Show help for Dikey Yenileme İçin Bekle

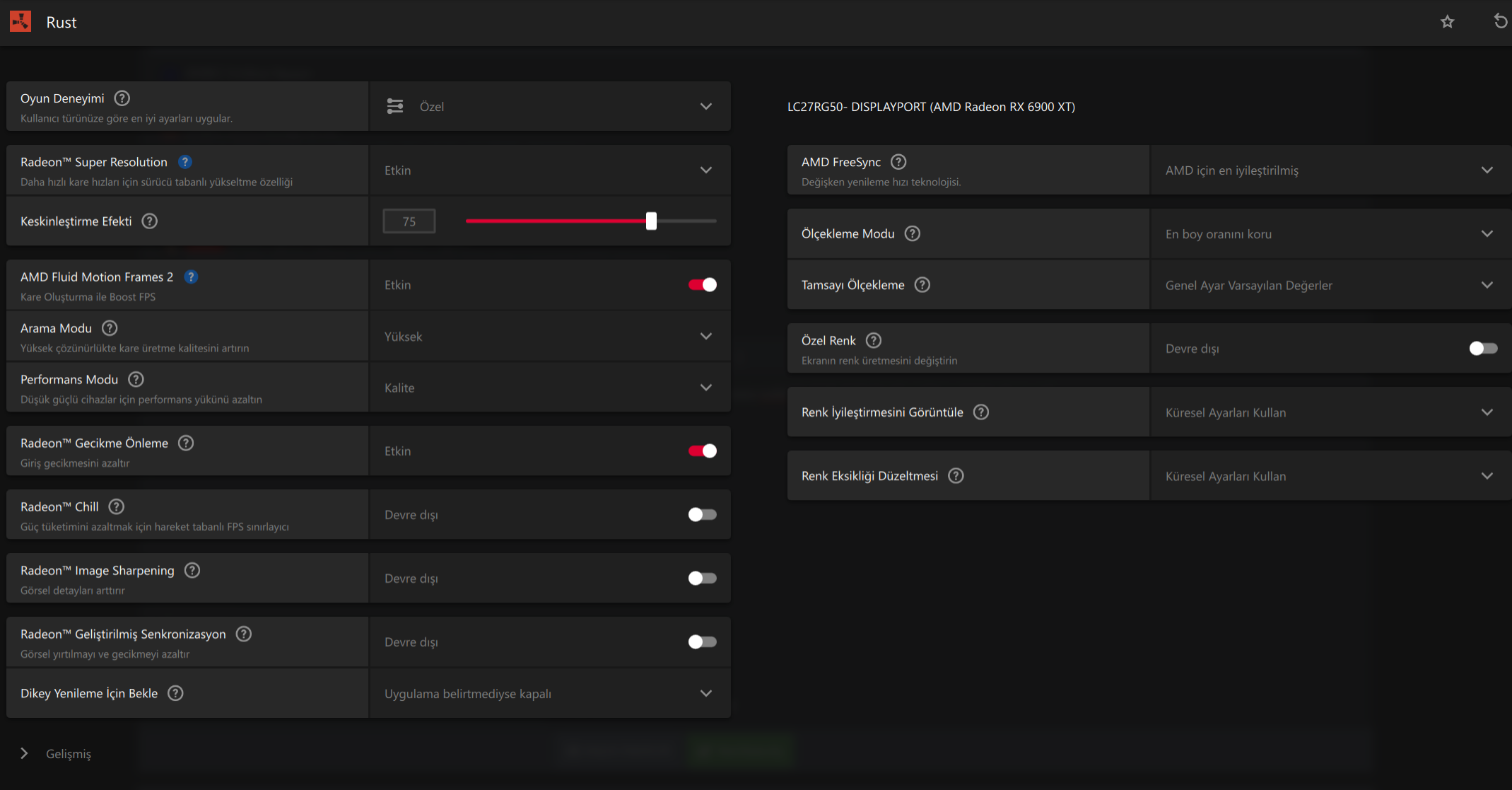point(175,694)
